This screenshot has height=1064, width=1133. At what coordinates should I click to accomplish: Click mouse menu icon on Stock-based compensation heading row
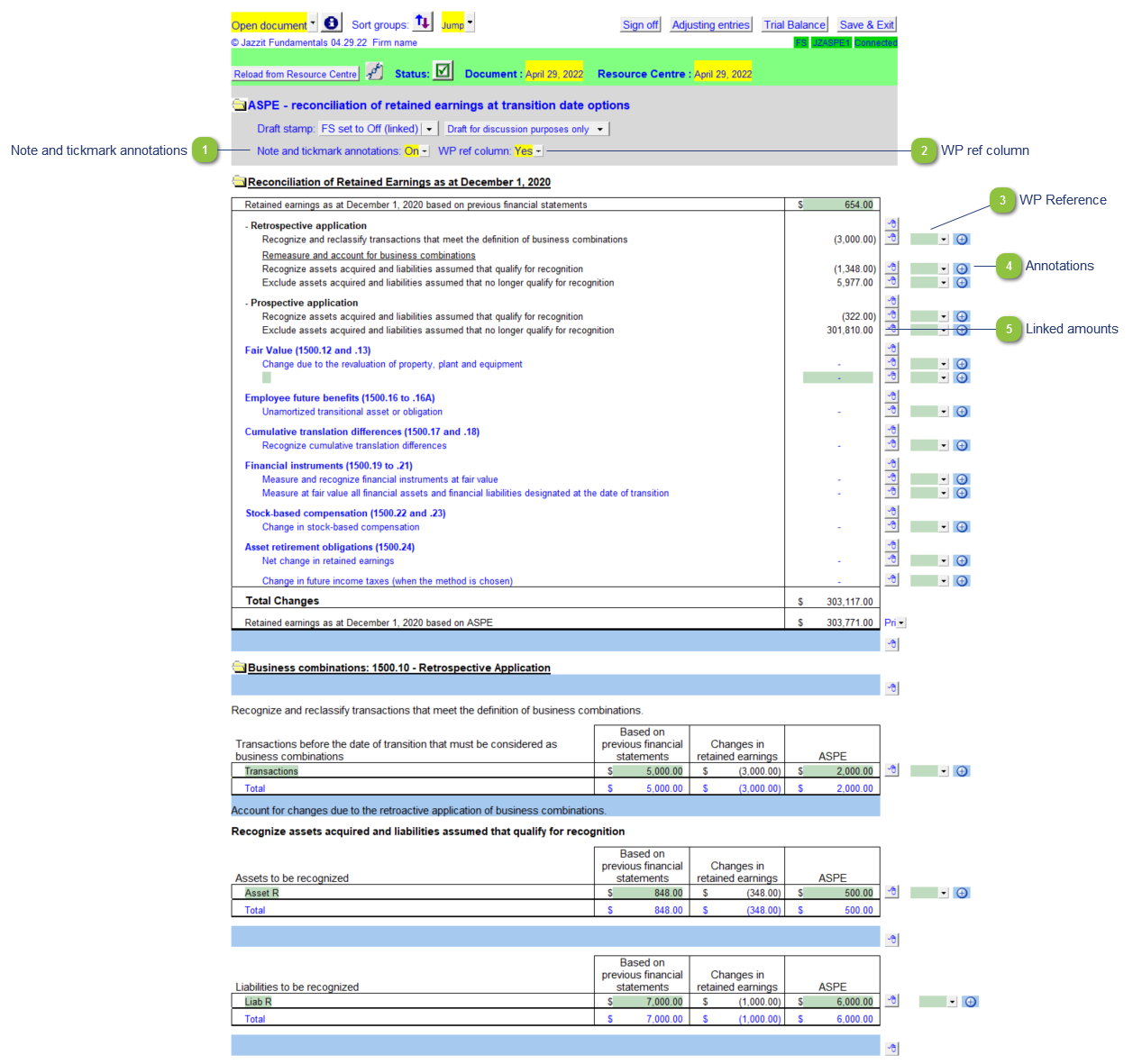[891, 513]
